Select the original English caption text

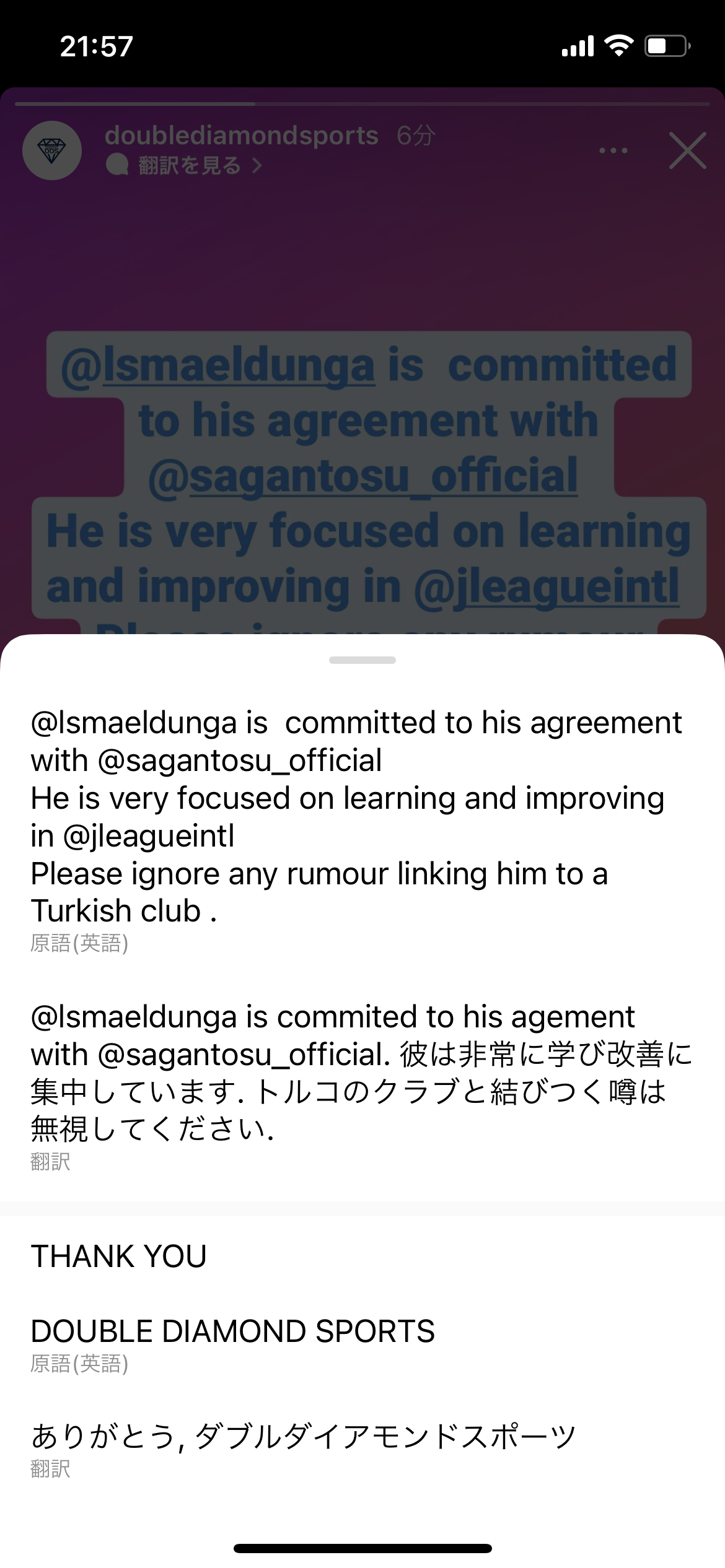tap(357, 817)
